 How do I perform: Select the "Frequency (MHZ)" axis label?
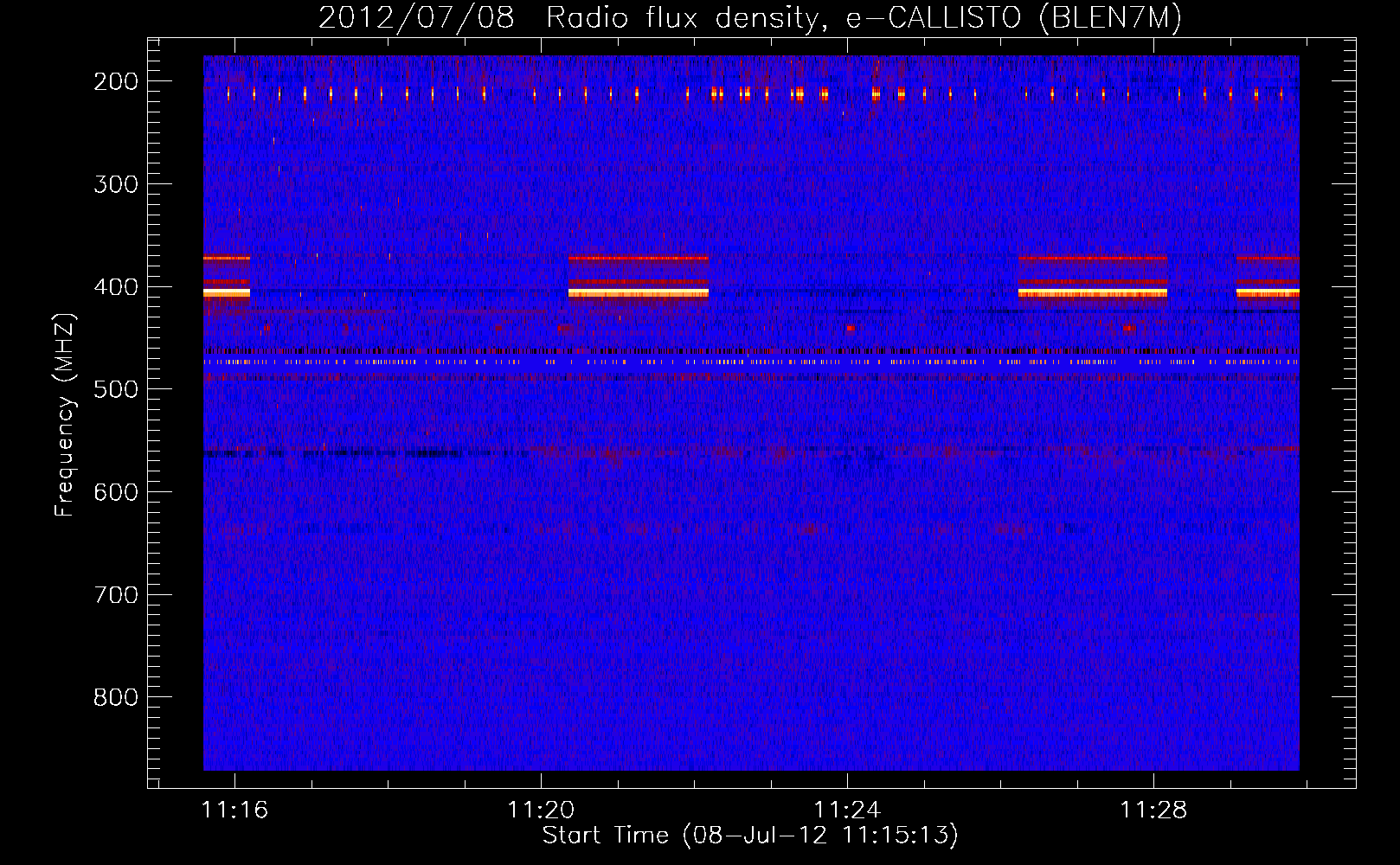[65, 414]
